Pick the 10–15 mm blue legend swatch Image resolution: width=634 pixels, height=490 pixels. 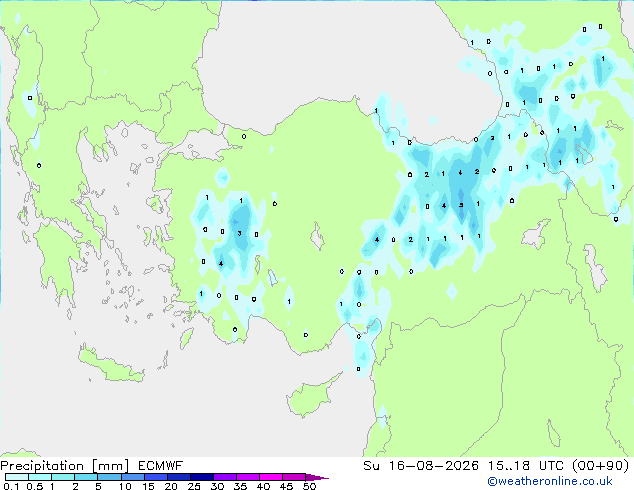(132, 477)
